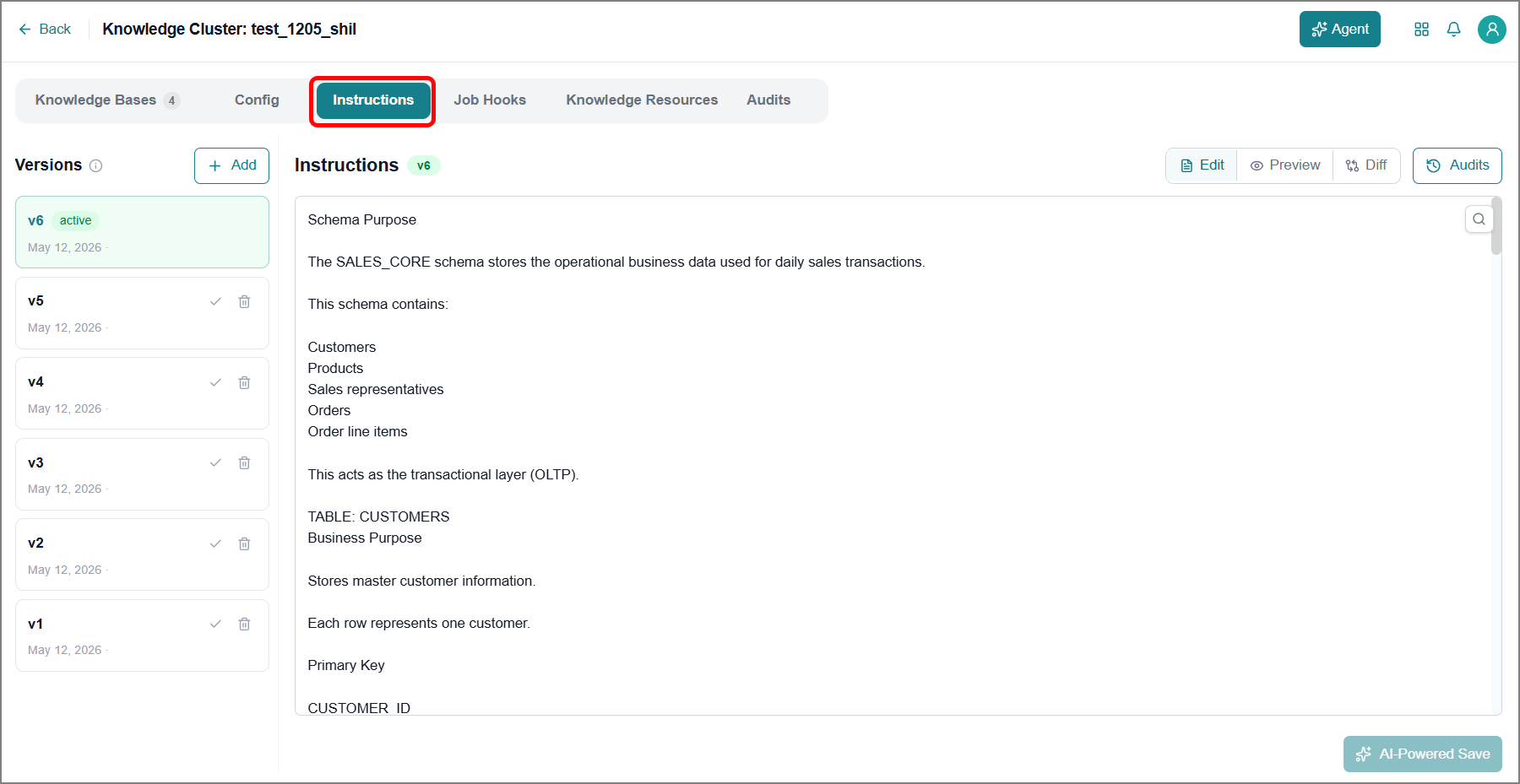This screenshot has width=1520, height=784.
Task: Click the Knowledge Bases count badge 4
Action: (171, 100)
